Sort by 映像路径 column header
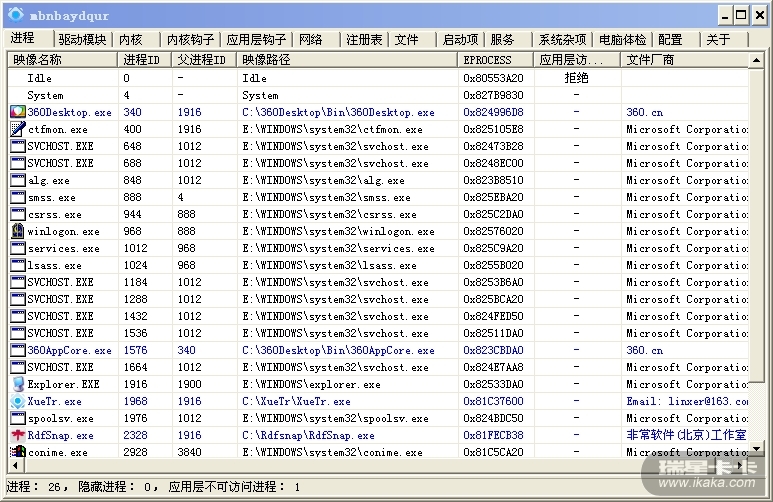This screenshot has width=773, height=502. pyautogui.click(x=348, y=60)
